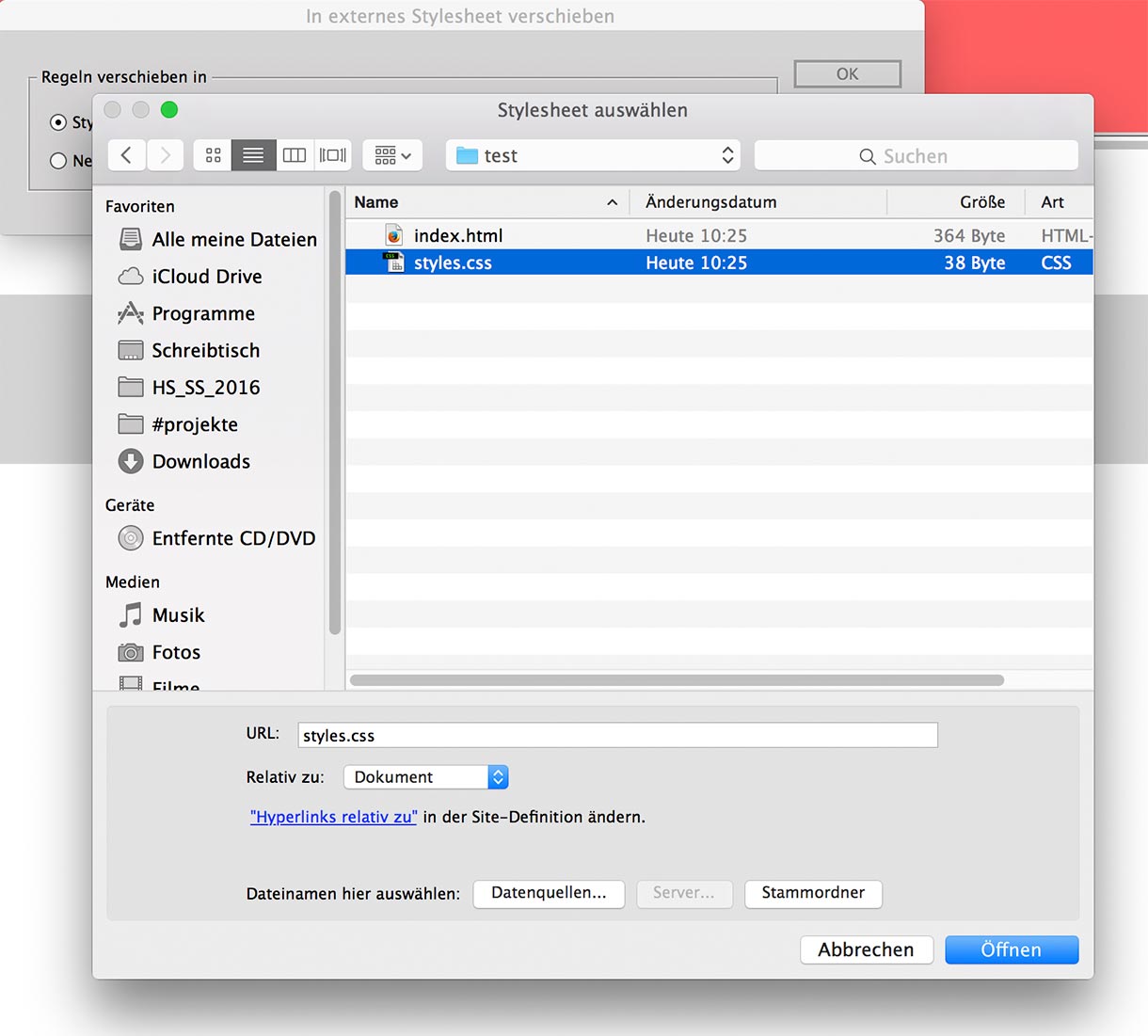1148x1036 pixels.
Task: Open iCloud Drive in sidebar
Action: coord(206,277)
